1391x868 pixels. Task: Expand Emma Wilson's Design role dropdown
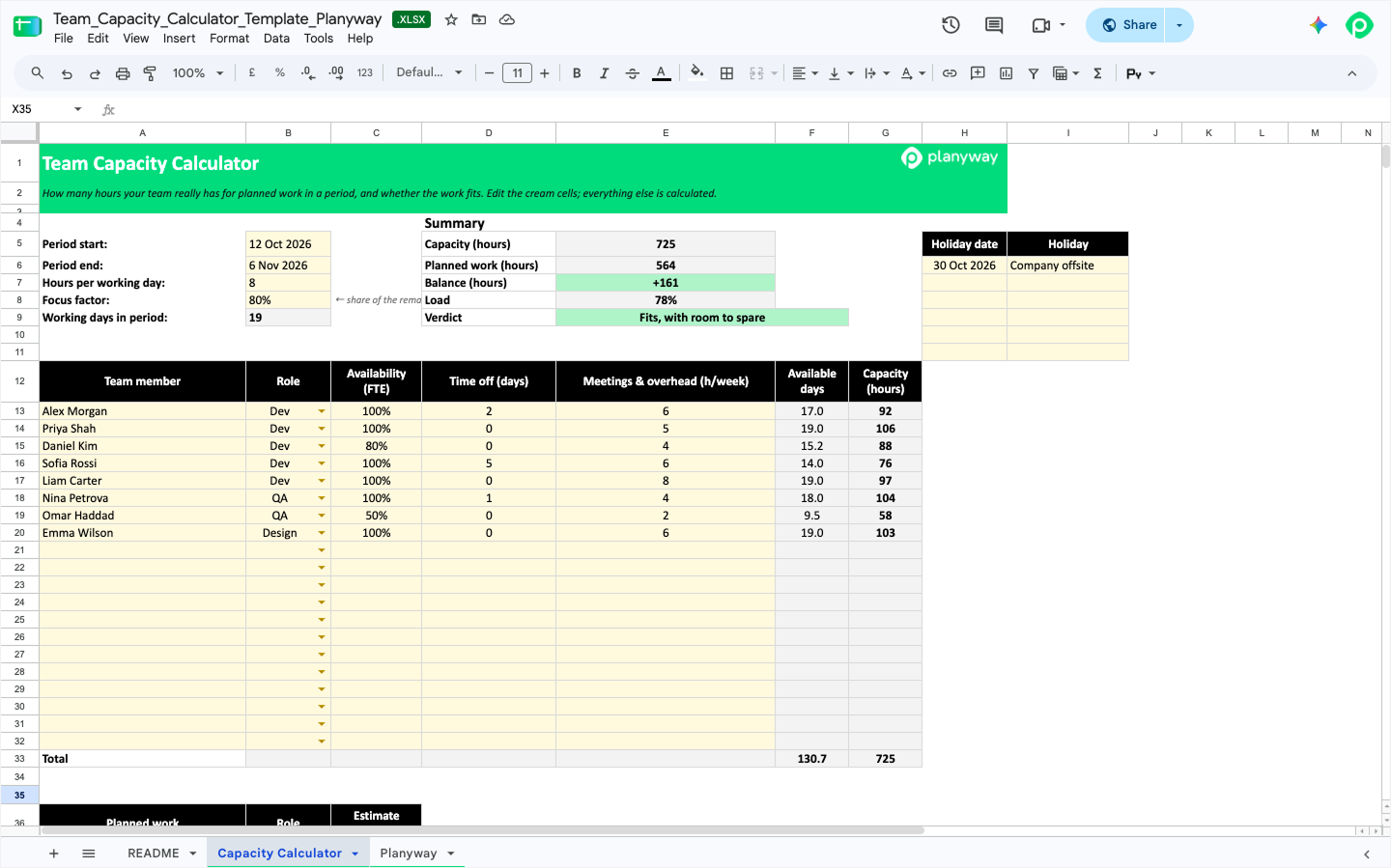point(322,533)
